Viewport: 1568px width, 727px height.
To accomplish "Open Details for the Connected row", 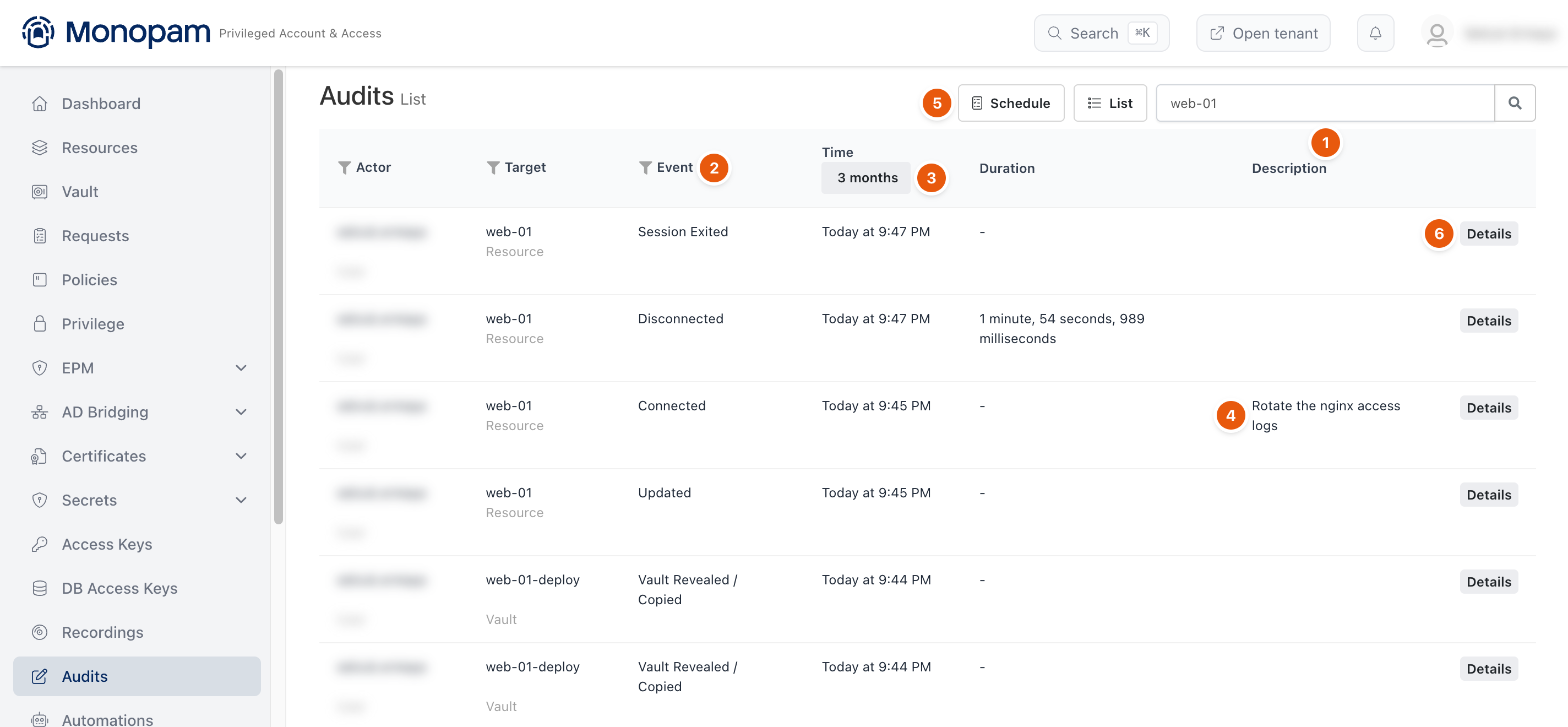I will click(x=1489, y=408).
